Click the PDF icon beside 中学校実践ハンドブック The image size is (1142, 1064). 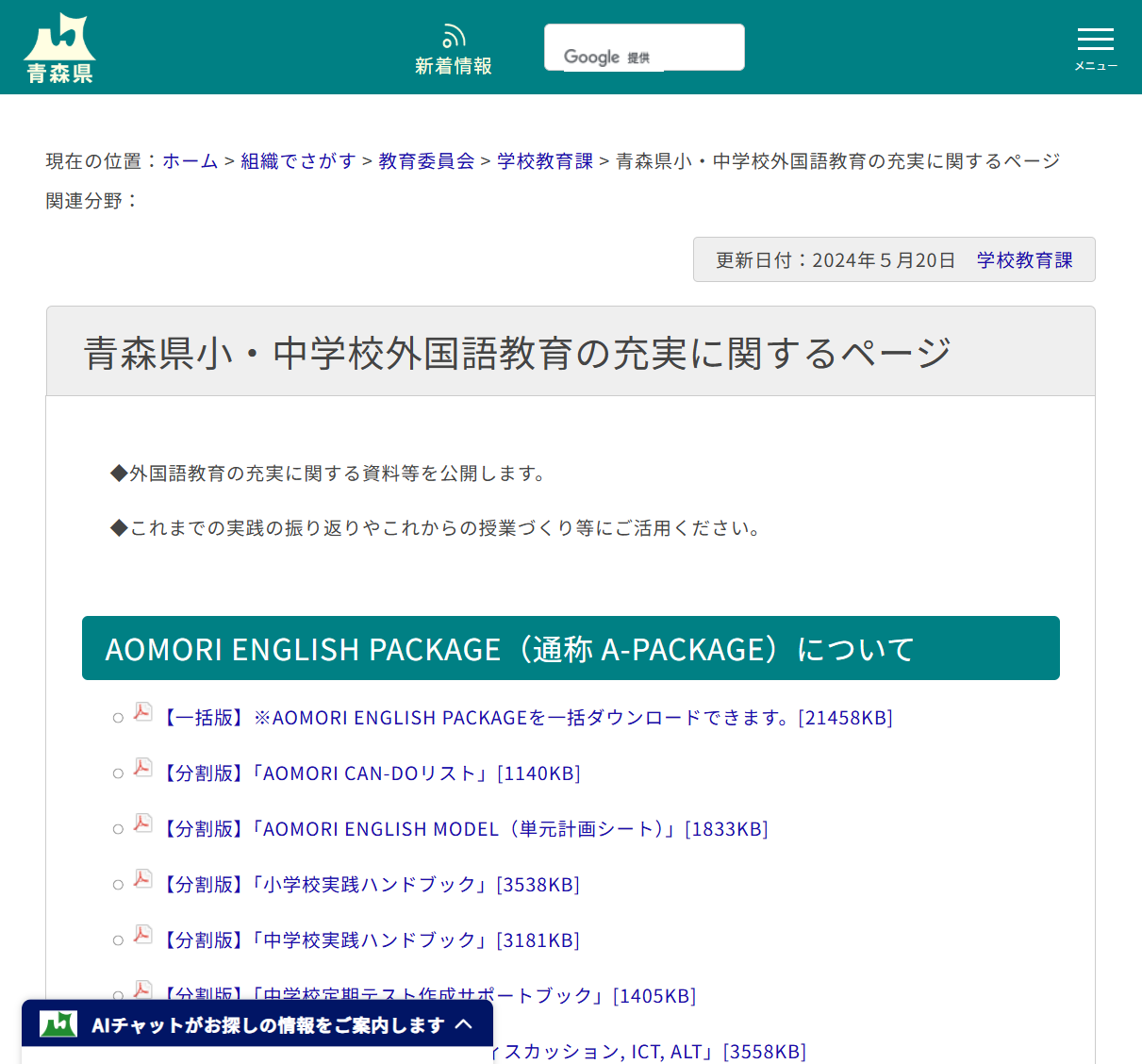pyautogui.click(x=141, y=937)
